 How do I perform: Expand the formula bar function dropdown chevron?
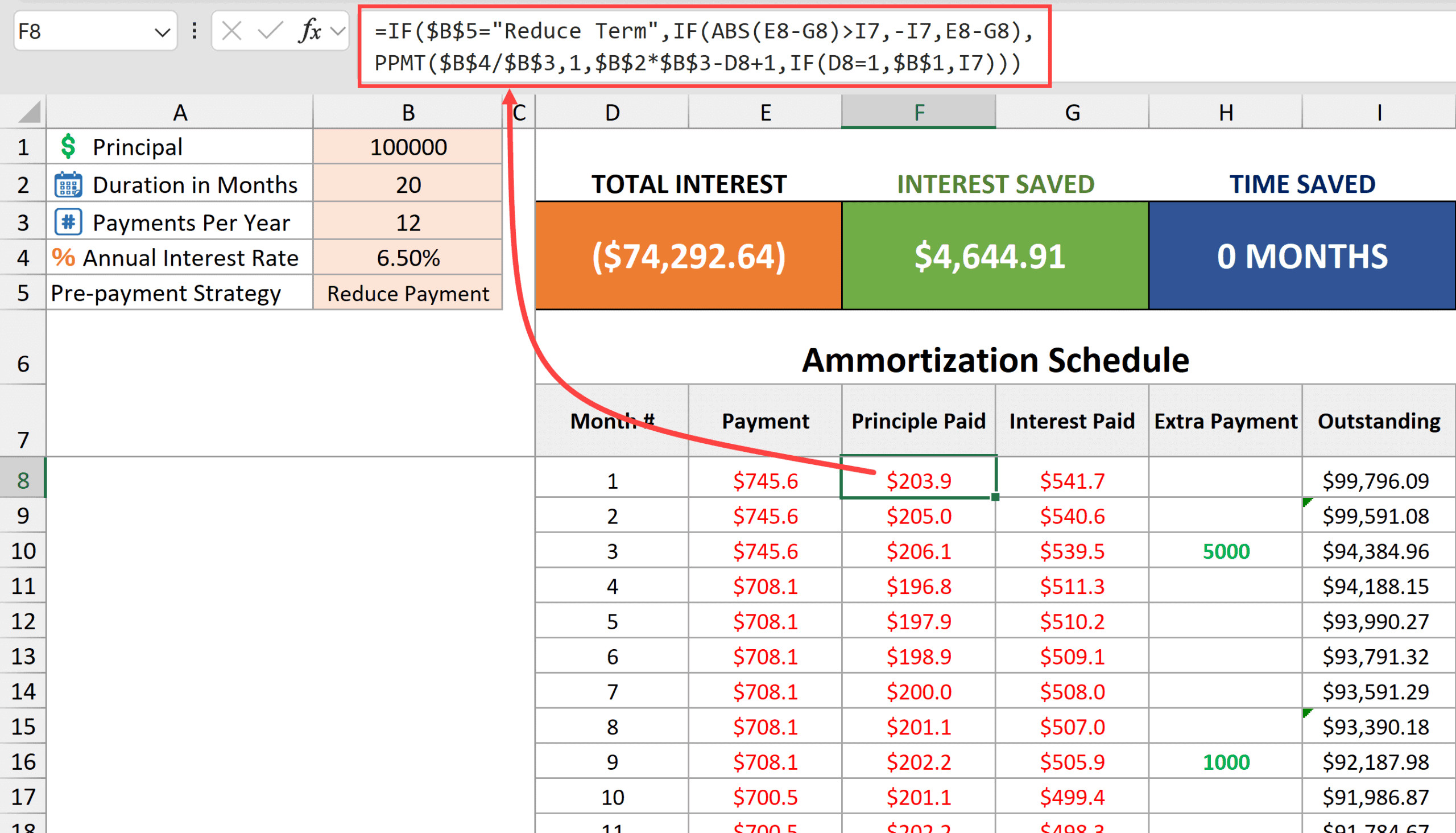click(338, 31)
